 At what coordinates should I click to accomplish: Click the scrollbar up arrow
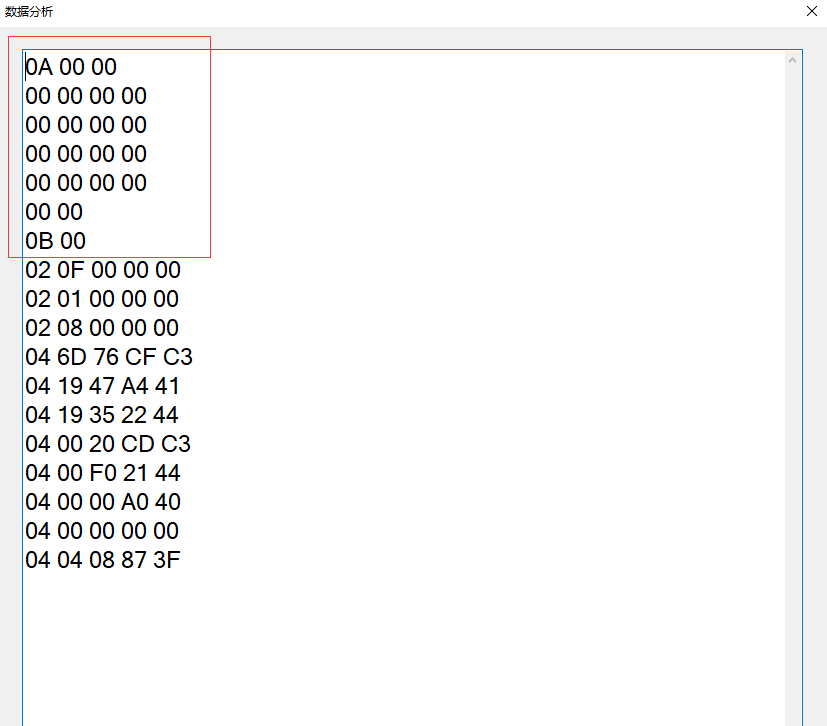click(792, 61)
